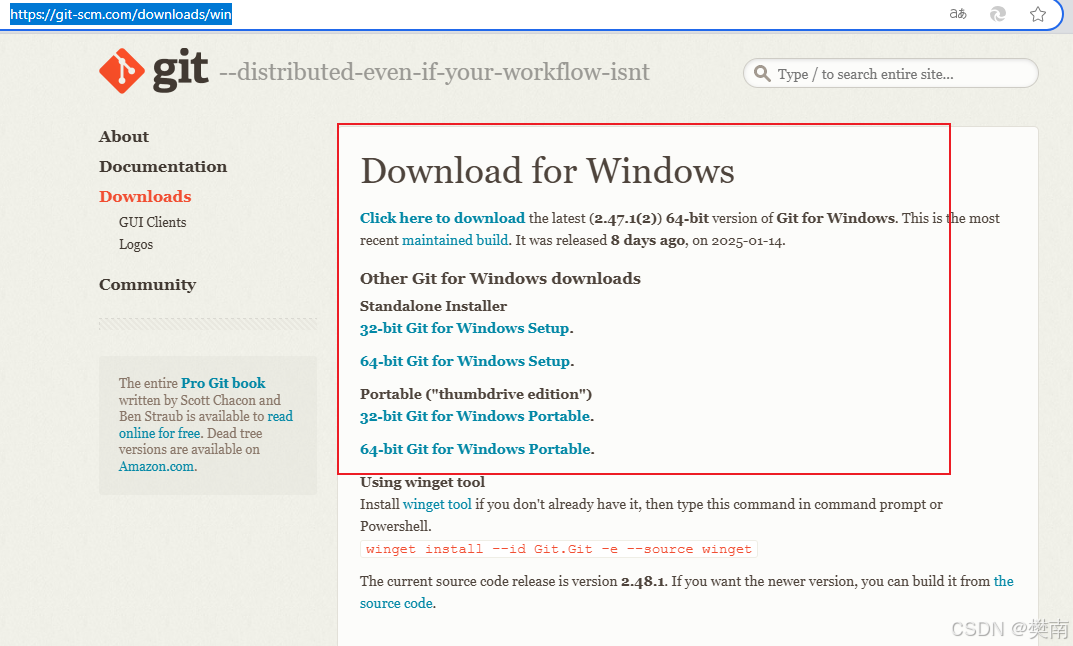Click the git wordmark text logo

pyautogui.click(x=181, y=70)
